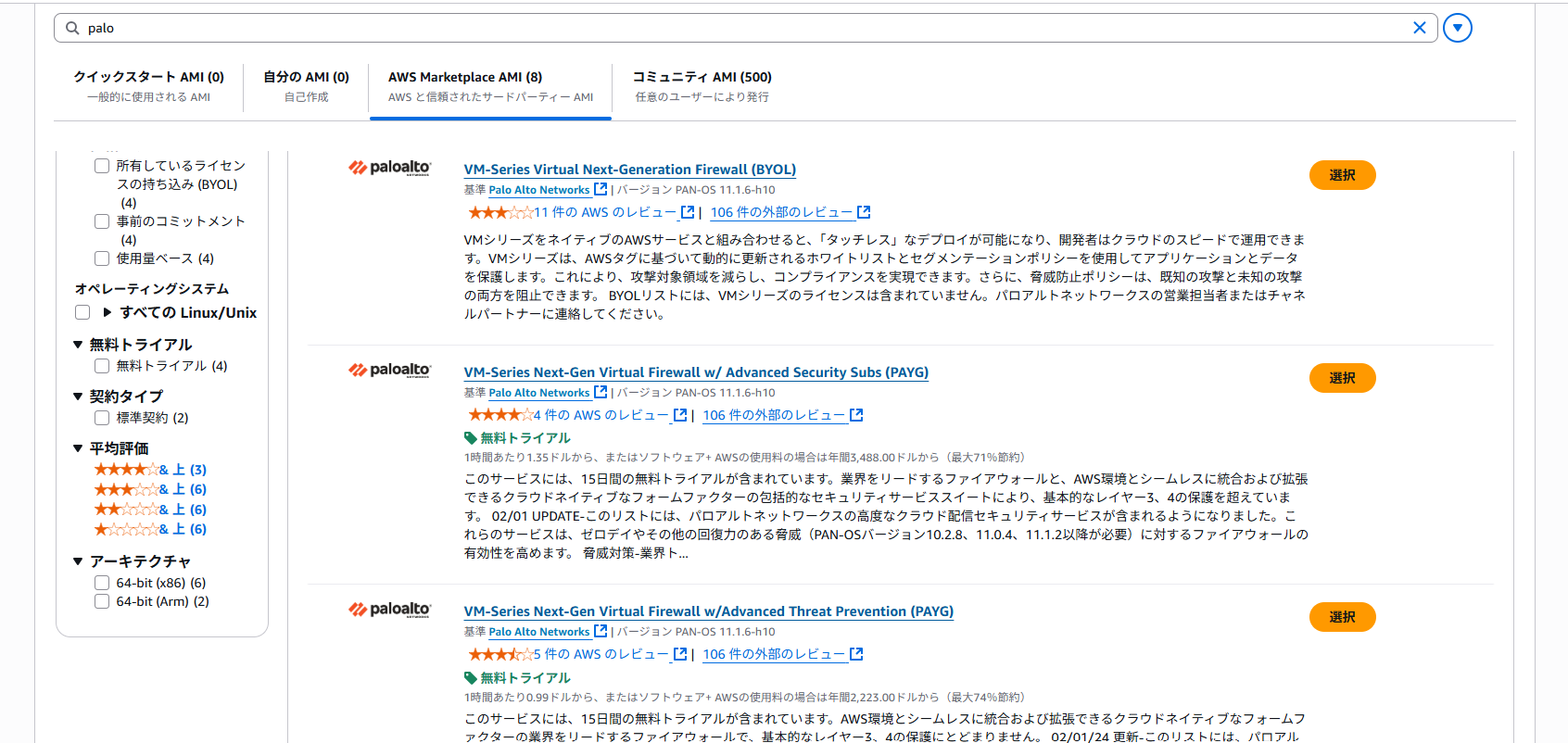Switch to 自分の AMI tab
Screen dimensions: 1568x743
306,86
